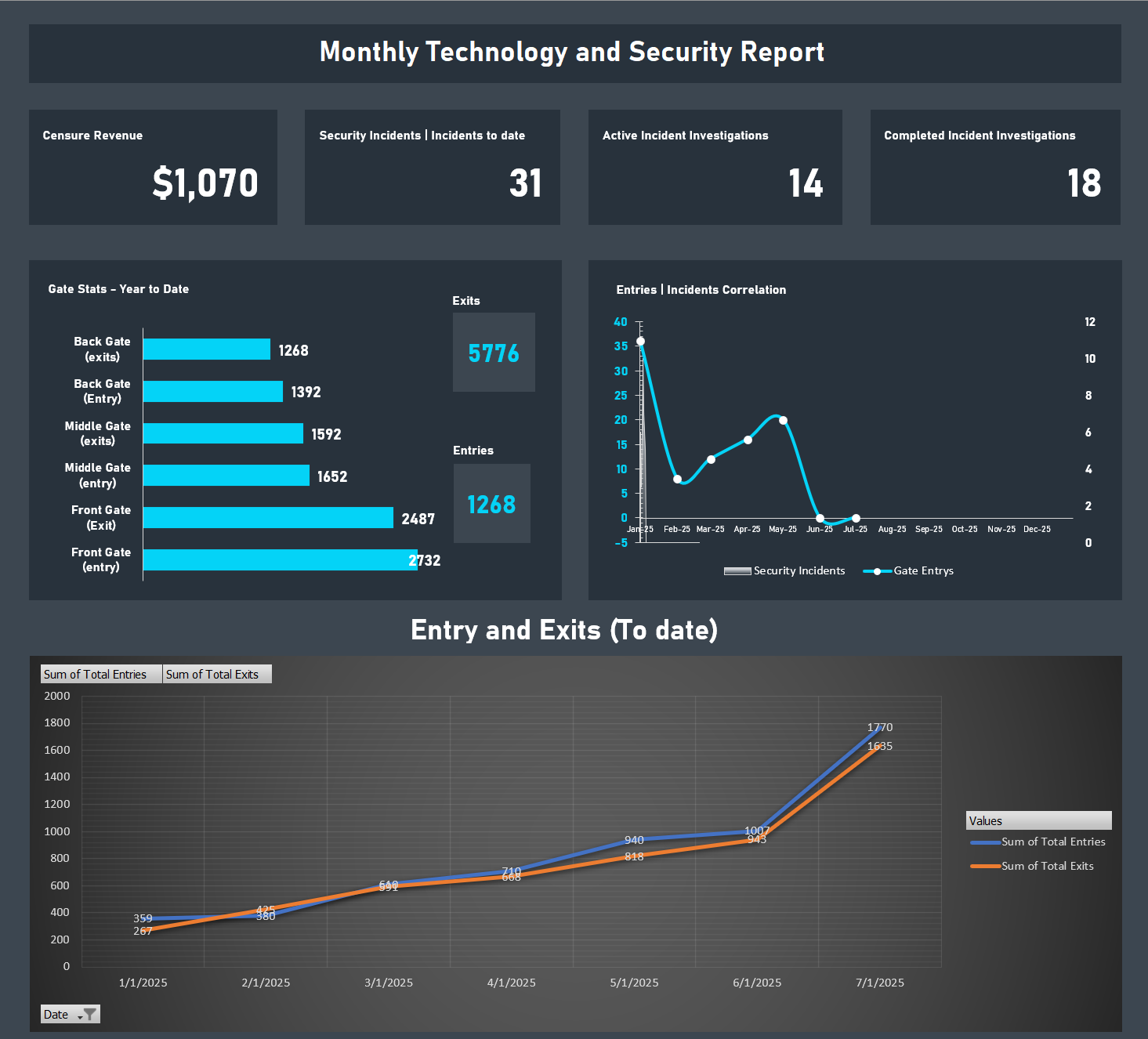
Task: Click the Gate Entrys data point above Jul-25
Action: coord(856,518)
